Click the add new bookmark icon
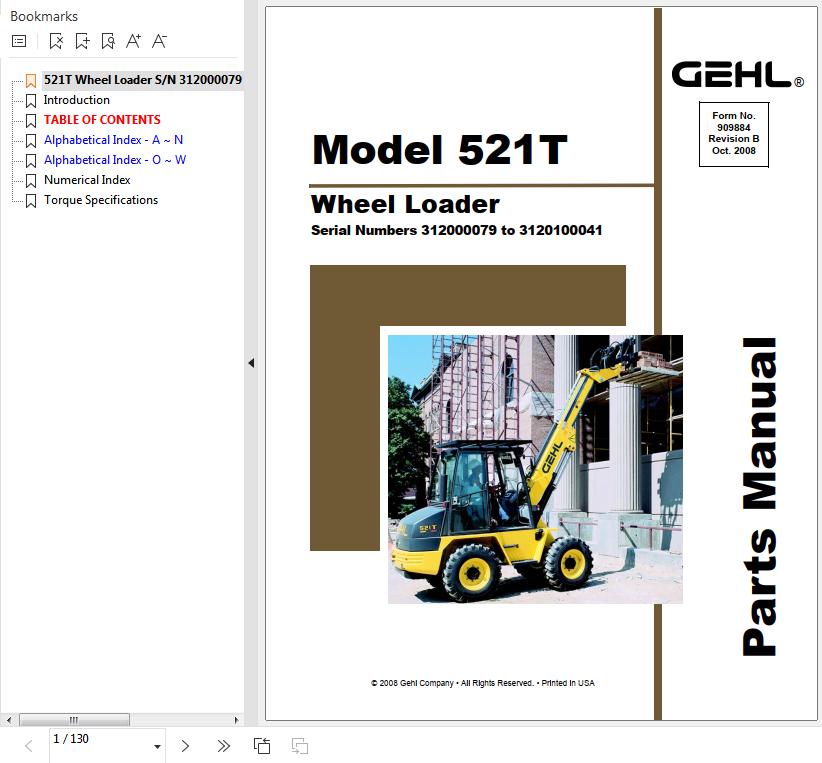822x763 pixels. 82,41
